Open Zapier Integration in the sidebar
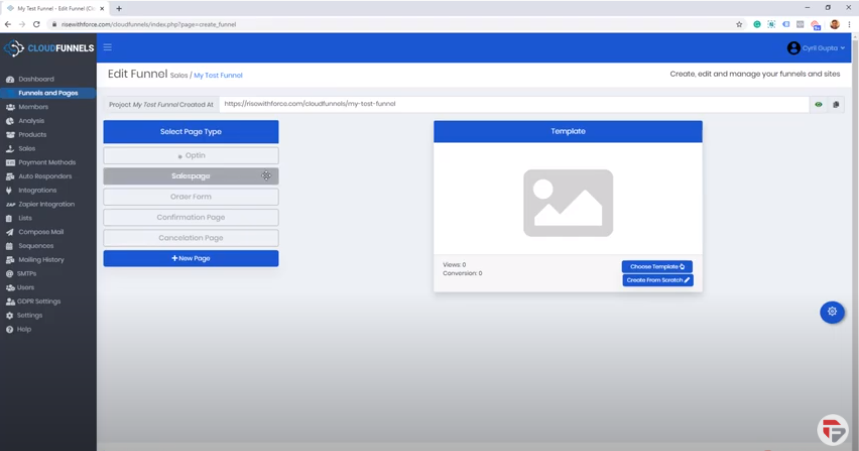859x451 pixels. pyautogui.click(x=47, y=204)
